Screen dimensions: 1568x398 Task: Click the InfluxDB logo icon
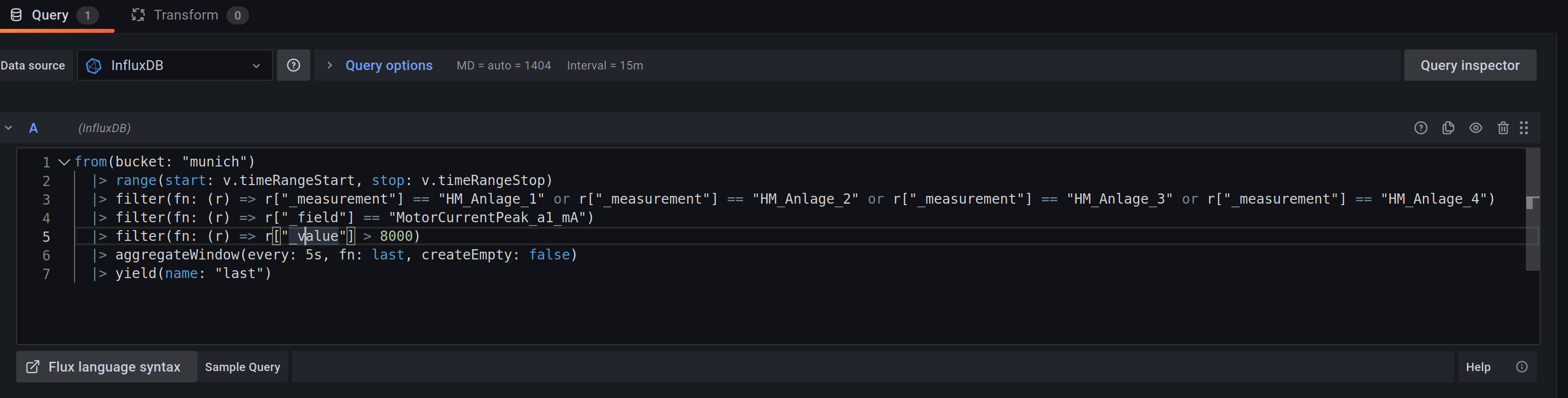coord(94,66)
